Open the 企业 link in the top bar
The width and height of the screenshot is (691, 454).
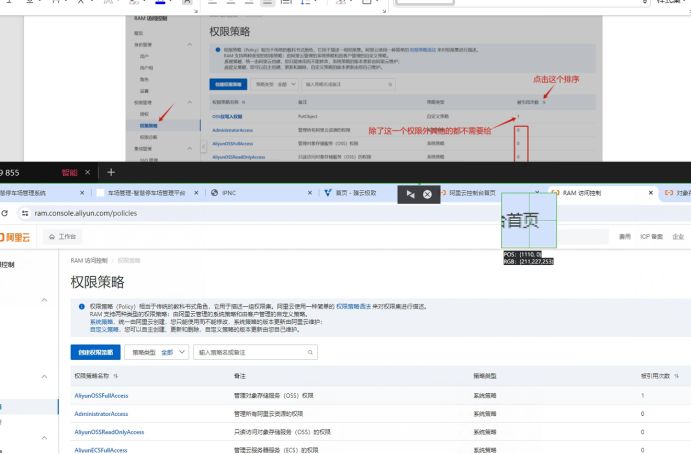pyautogui.click(x=678, y=237)
